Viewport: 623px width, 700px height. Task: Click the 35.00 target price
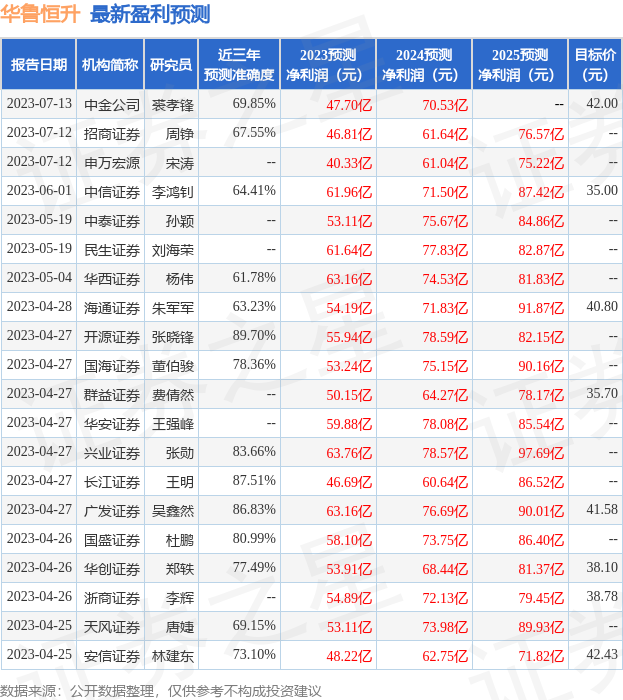tap(602, 191)
